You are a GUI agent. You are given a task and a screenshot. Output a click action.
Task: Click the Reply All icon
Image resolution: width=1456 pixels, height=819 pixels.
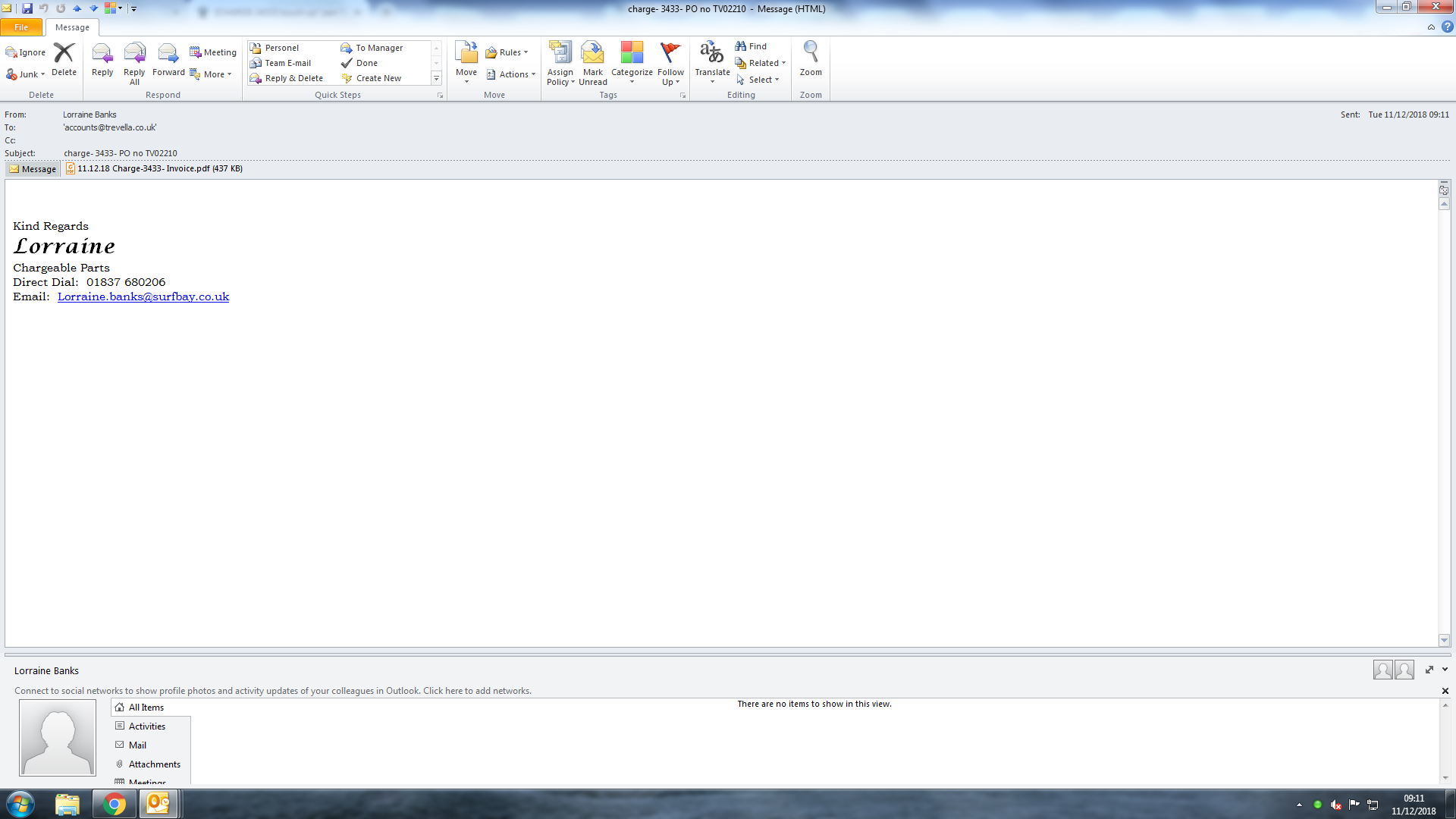134,54
